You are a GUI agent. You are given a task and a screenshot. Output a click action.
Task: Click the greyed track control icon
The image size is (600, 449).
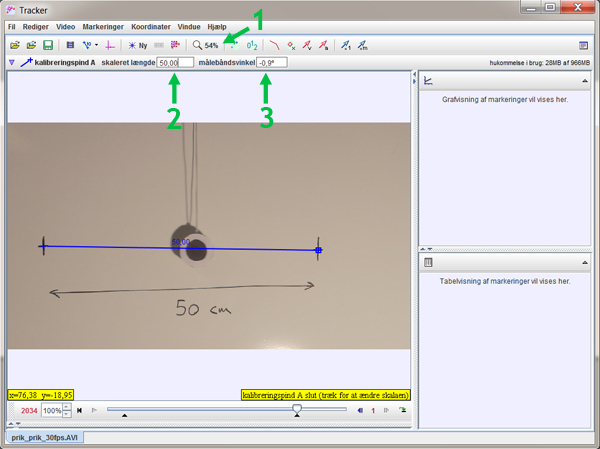click(159, 45)
